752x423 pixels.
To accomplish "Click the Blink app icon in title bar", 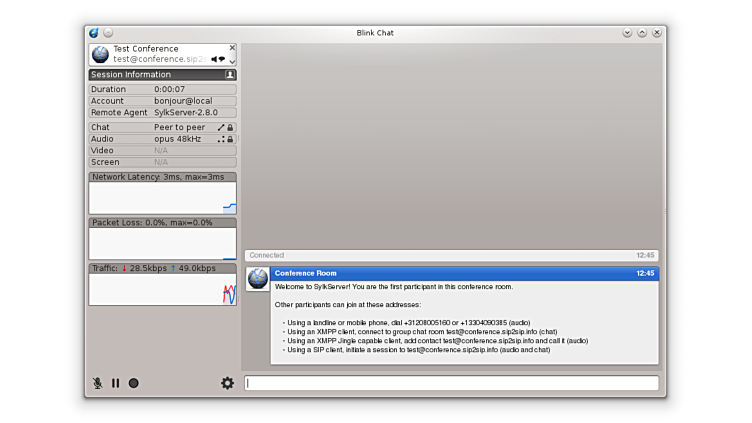I will coord(94,33).
